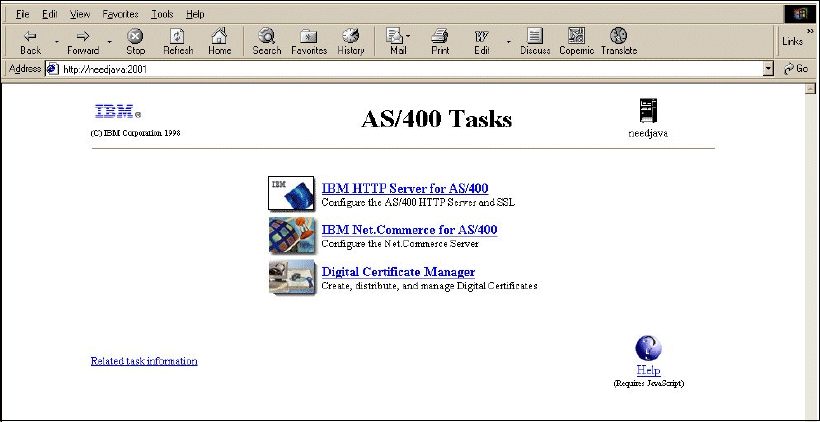Click the Help globe icon
The width and height of the screenshot is (820, 422).
[648, 348]
